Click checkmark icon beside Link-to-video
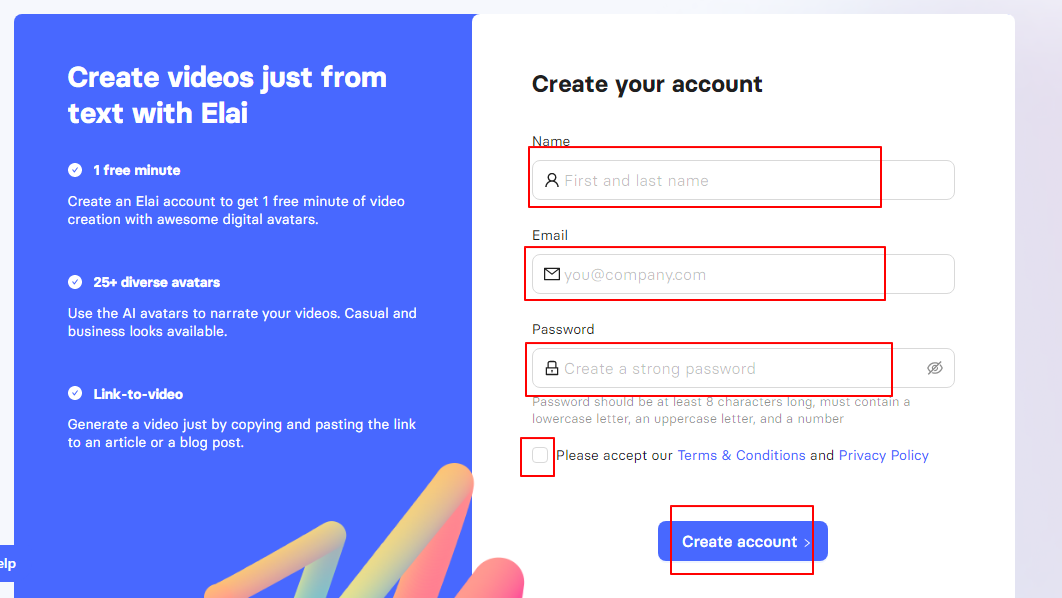This screenshot has height=598, width=1062. coord(75,393)
